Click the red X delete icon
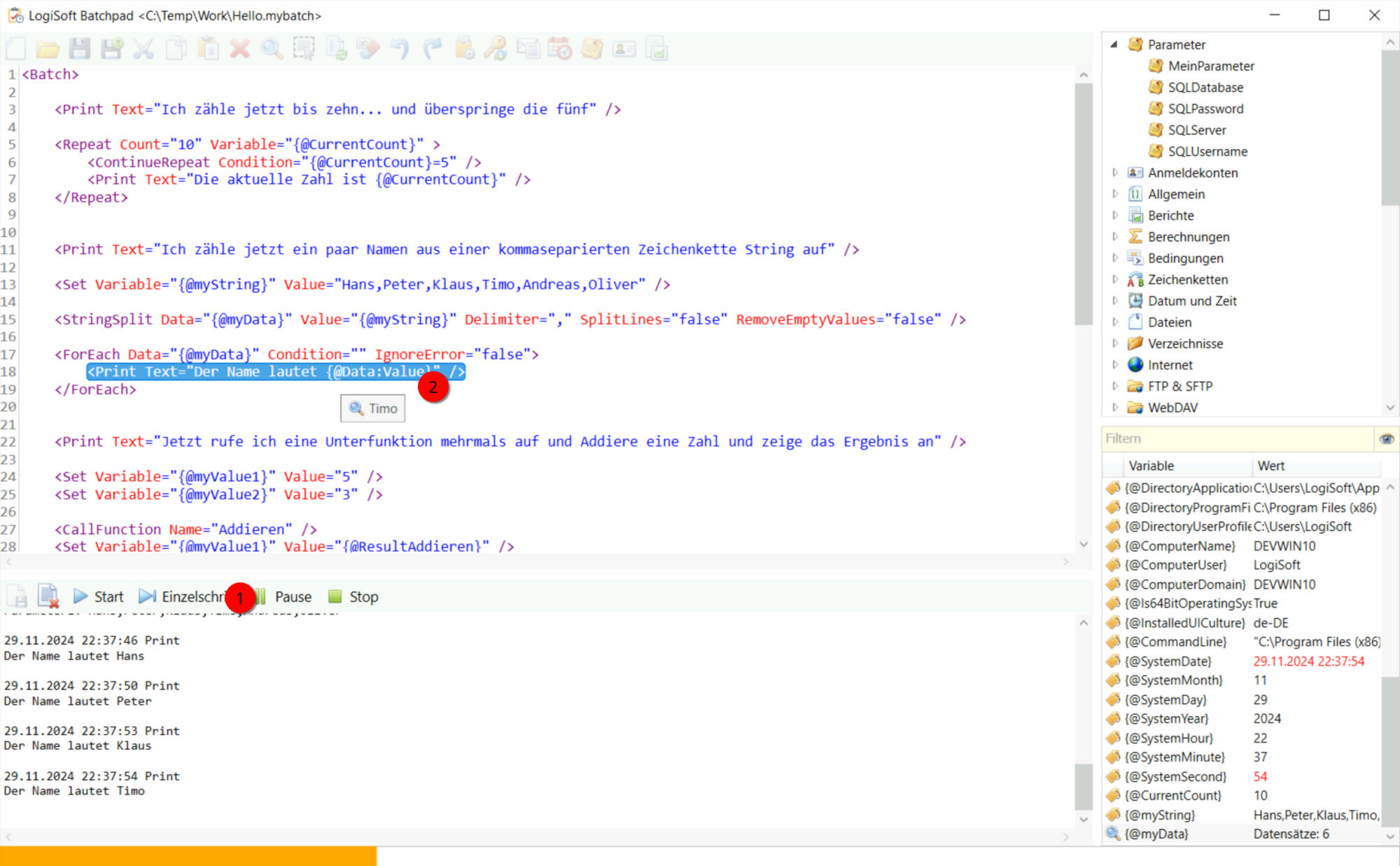This screenshot has width=1400, height=866. point(239,49)
